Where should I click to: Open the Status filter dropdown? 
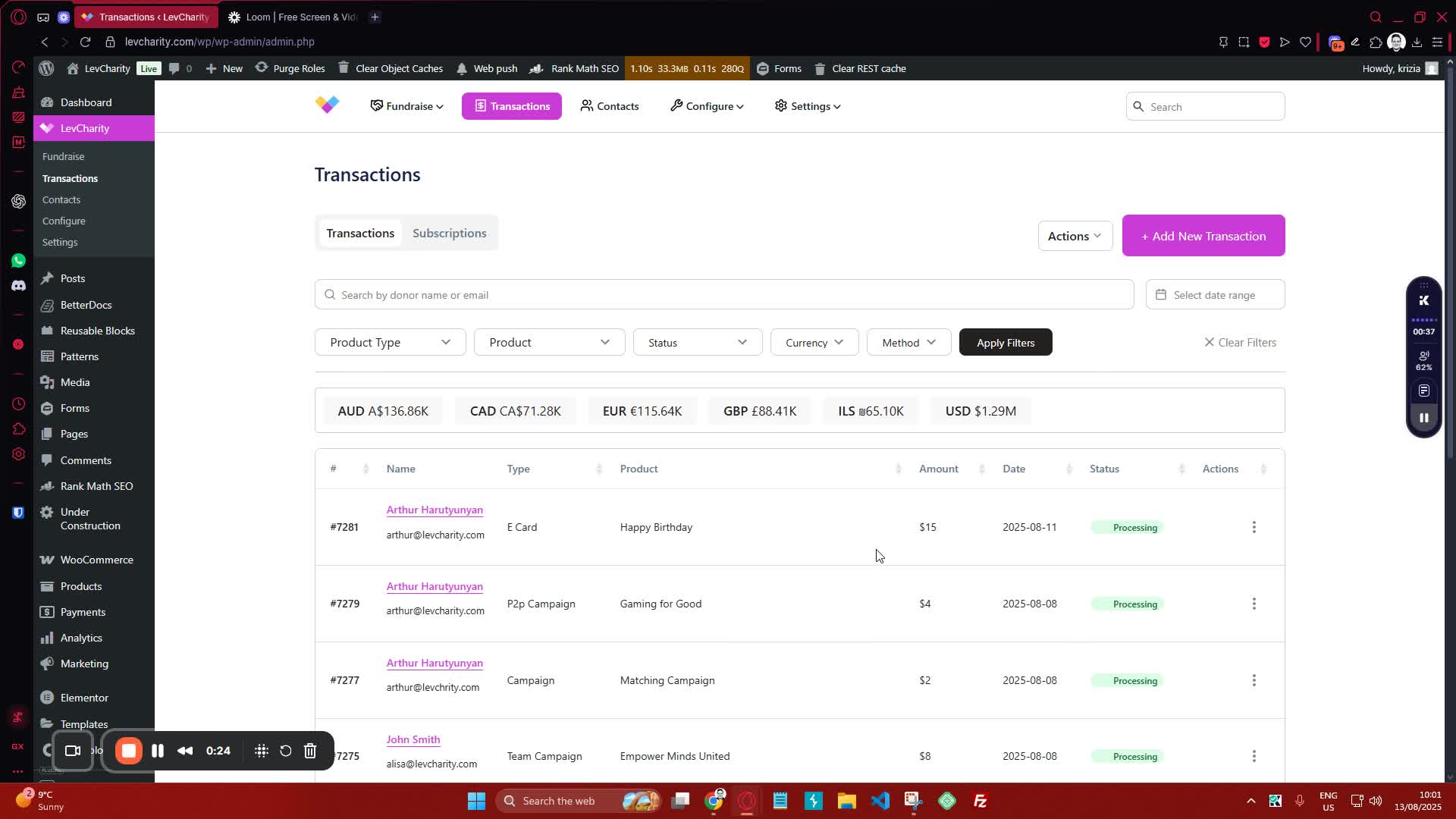click(x=697, y=343)
